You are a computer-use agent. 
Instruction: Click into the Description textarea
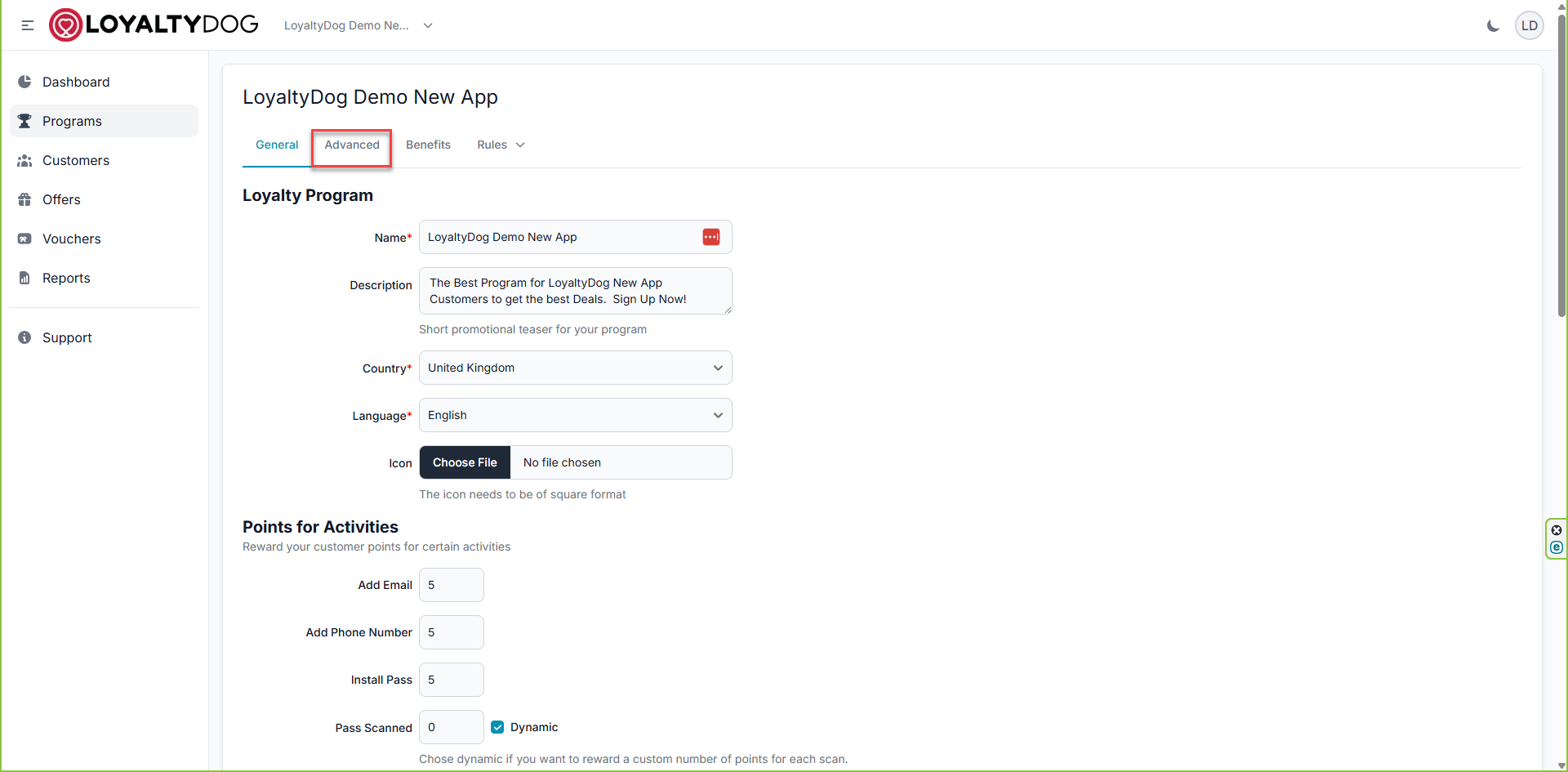(x=576, y=291)
